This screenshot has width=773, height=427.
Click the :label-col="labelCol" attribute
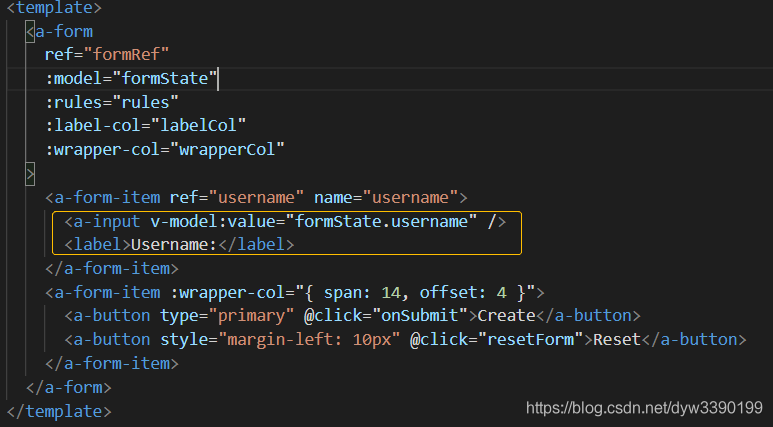click(x=145, y=125)
